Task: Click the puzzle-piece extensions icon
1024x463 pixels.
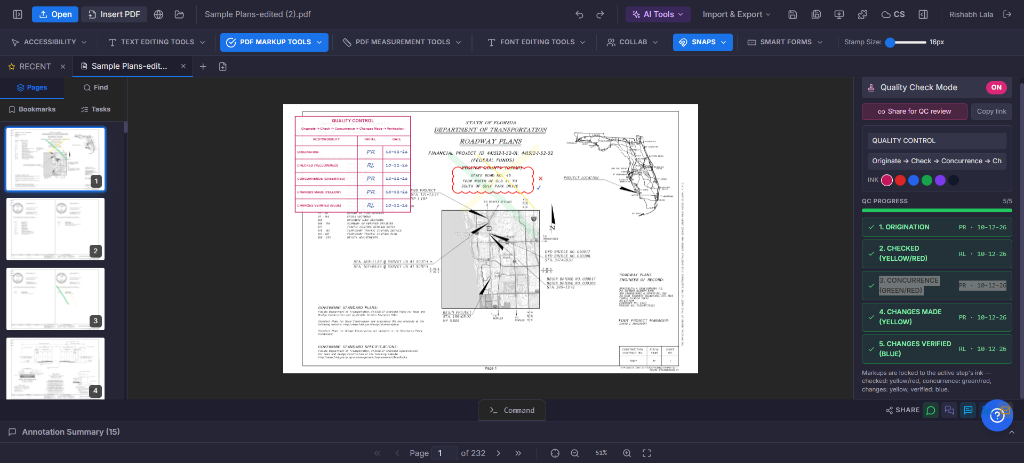Action: click(862, 14)
